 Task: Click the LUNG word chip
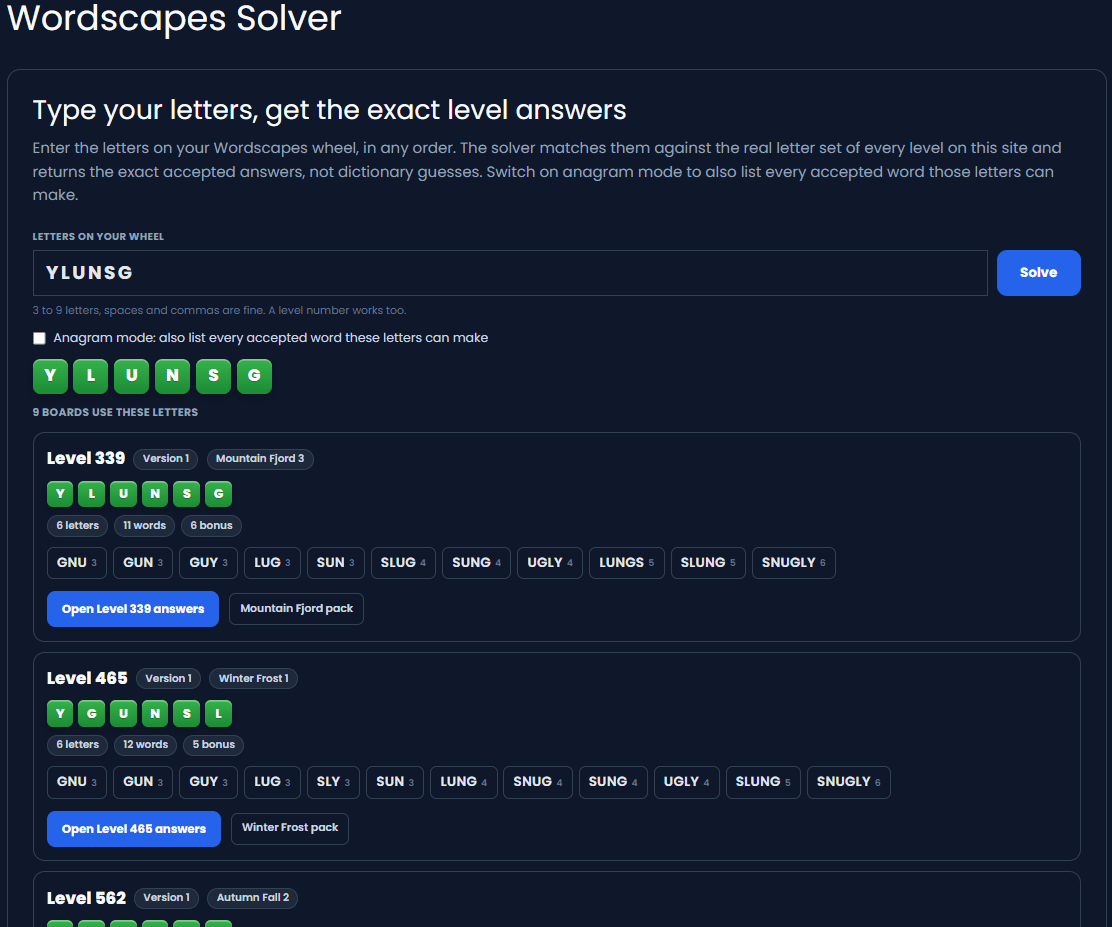pos(464,782)
